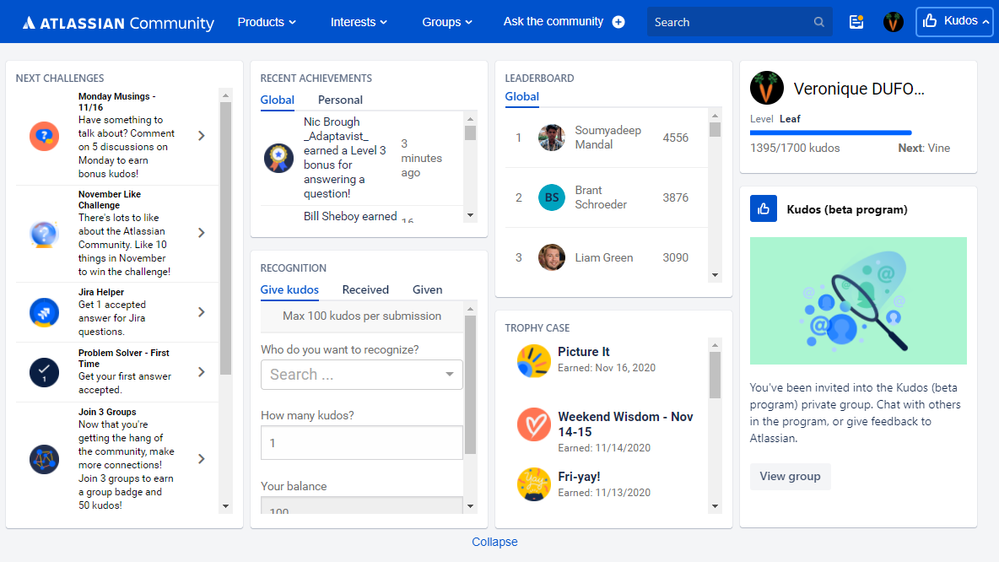This screenshot has width=999, height=562.
Task: Click Veronique DUFO... profile name
Action: 858,89
